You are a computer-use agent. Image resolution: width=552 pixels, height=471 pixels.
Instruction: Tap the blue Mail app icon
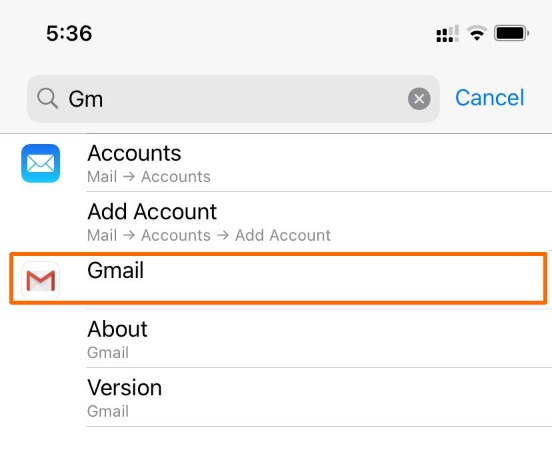pos(40,163)
